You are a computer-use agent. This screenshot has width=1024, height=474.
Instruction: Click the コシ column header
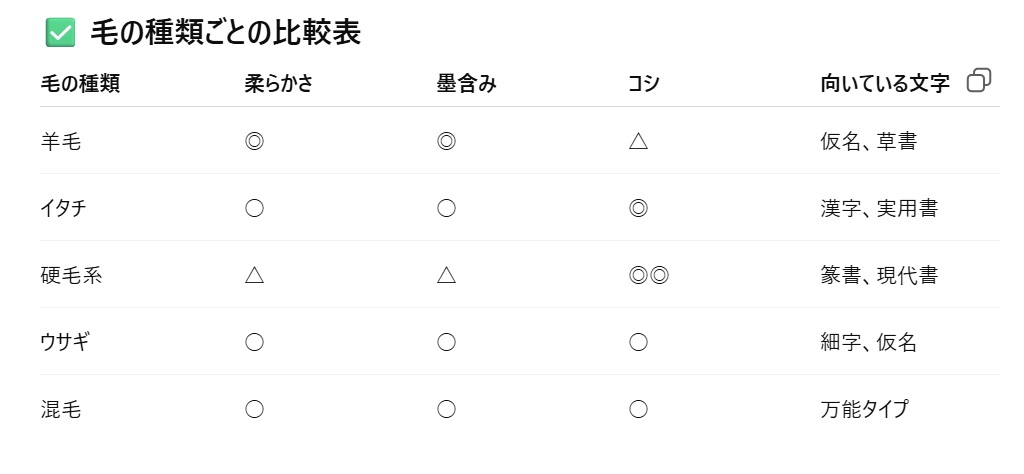tap(644, 84)
